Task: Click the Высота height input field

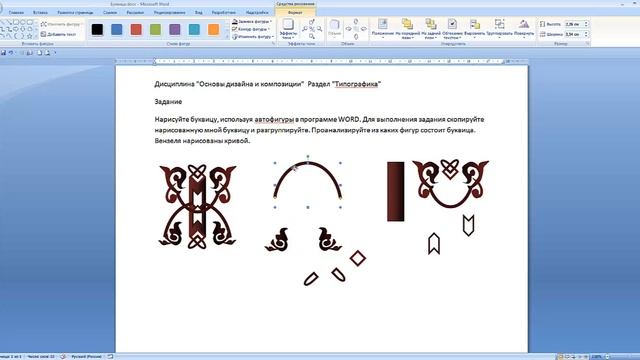Action: (573, 24)
